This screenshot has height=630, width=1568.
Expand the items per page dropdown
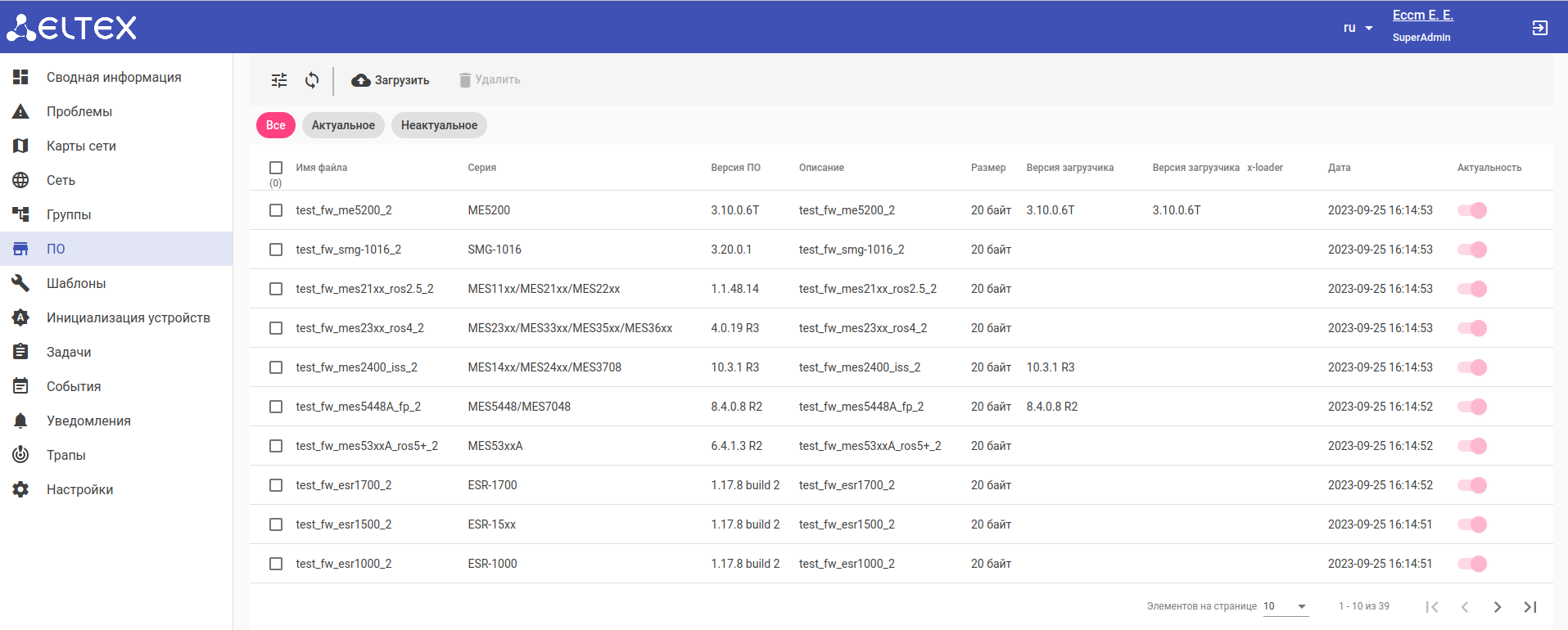pos(1286,606)
